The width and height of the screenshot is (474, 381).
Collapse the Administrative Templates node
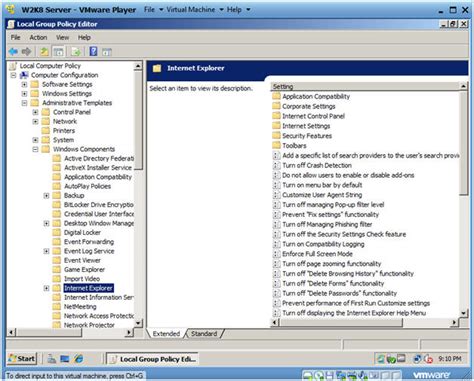click(24, 103)
